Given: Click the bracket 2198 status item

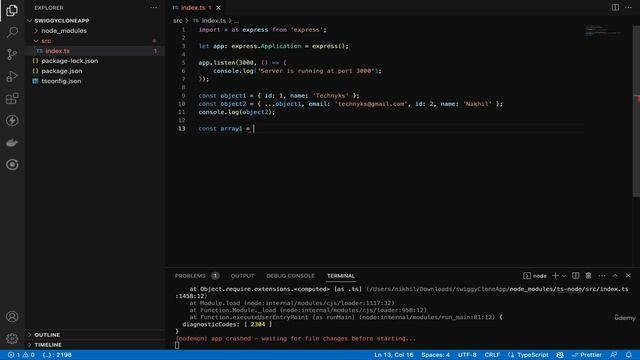Looking at the screenshot, I should pyautogui.click(x=57, y=355).
